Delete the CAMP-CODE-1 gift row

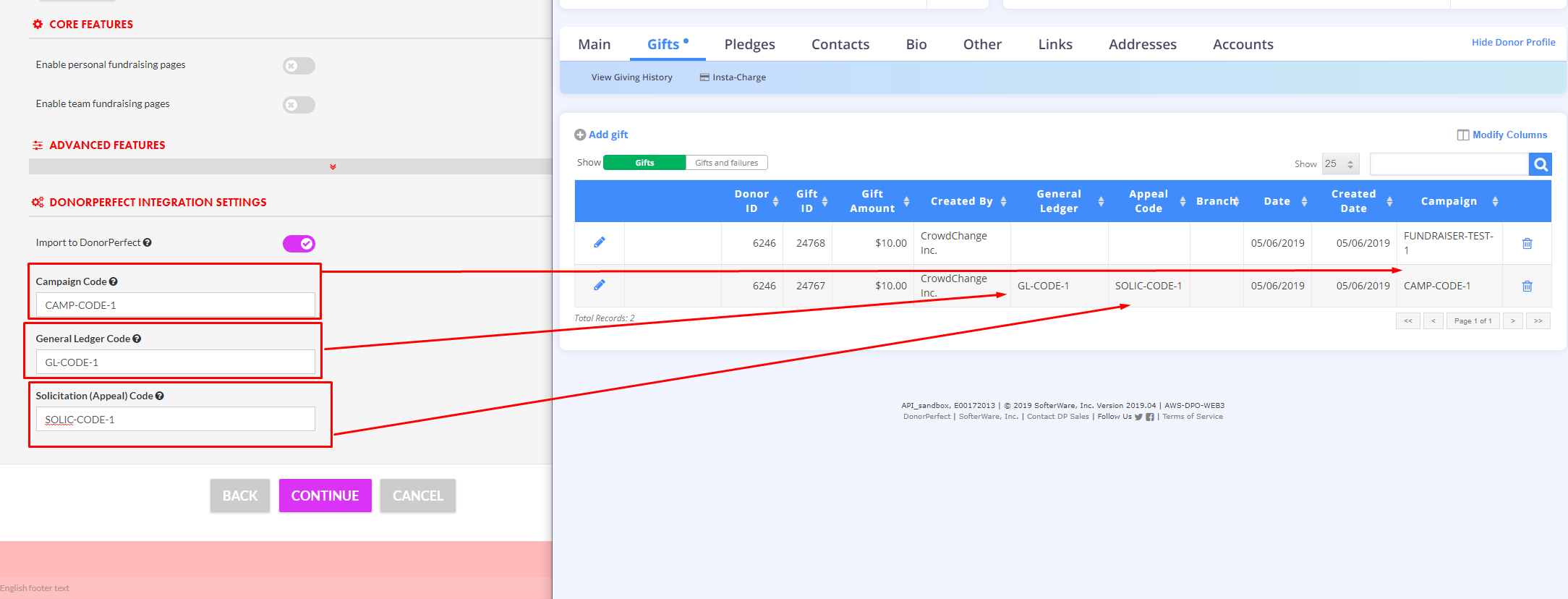[x=1527, y=286]
